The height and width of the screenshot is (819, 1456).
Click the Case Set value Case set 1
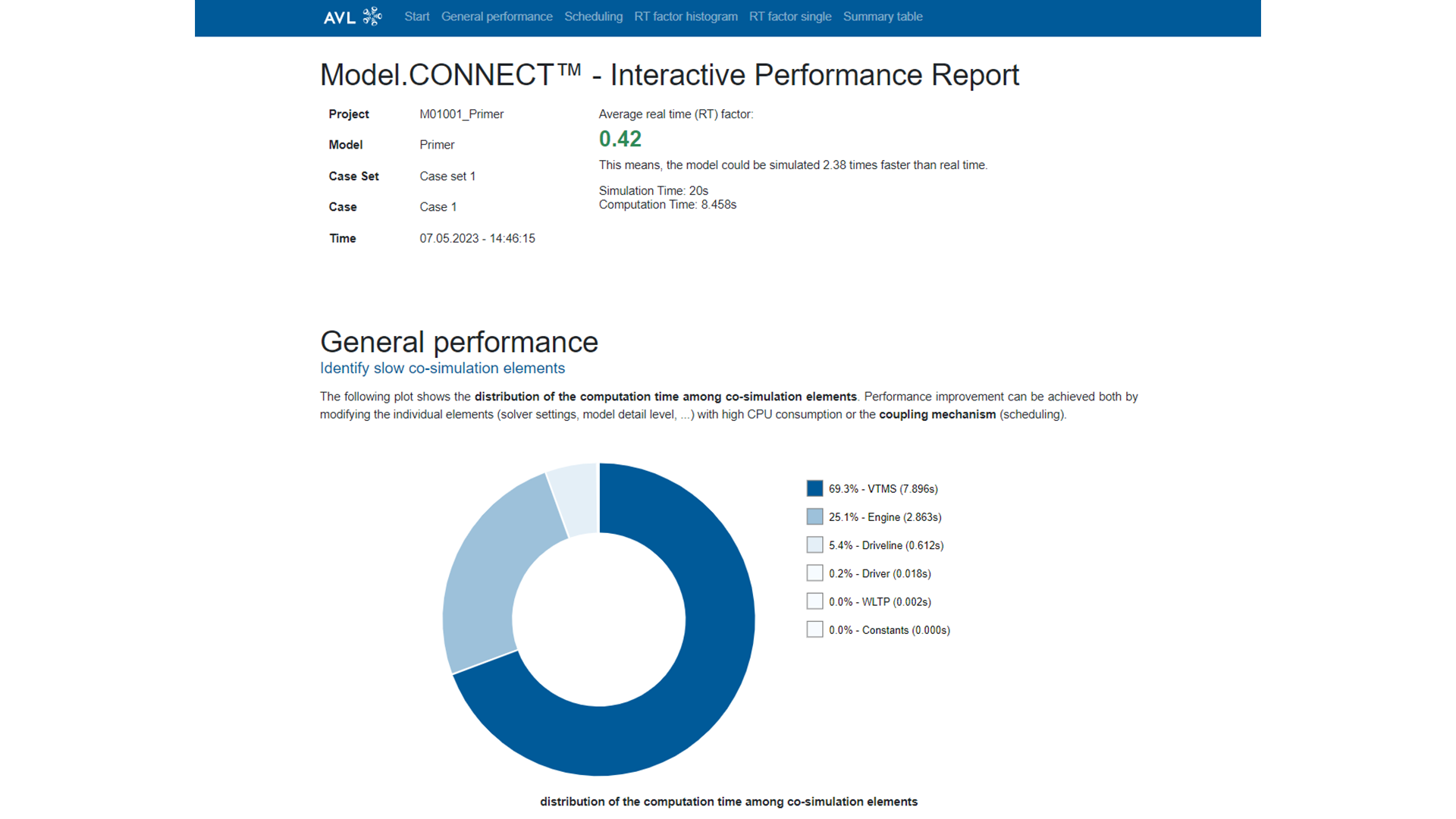pos(447,176)
